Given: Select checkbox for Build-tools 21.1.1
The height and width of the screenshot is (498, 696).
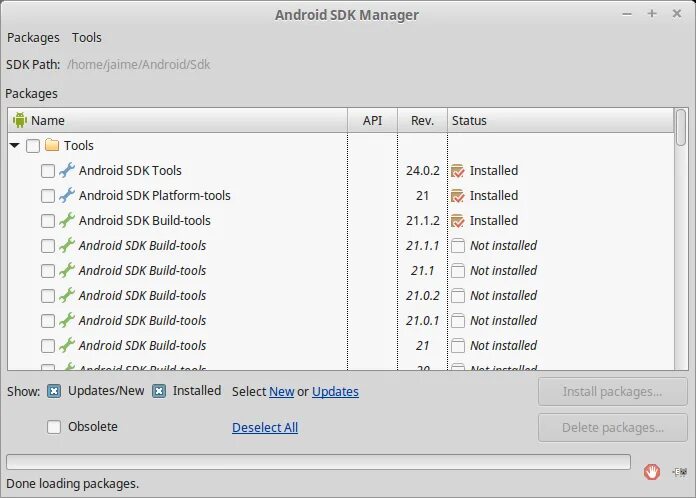Looking at the screenshot, I should click(47, 246).
